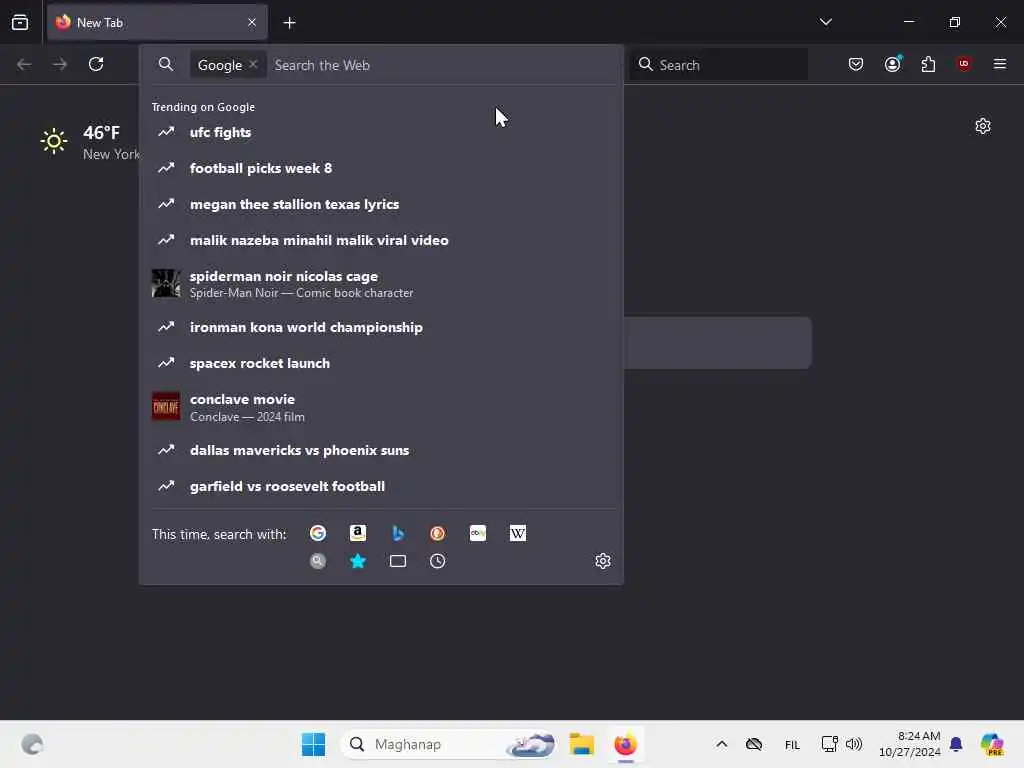Image resolution: width=1024 pixels, height=768 pixels.
Task: Select spacex rocket launch suggestion
Action: point(381,362)
